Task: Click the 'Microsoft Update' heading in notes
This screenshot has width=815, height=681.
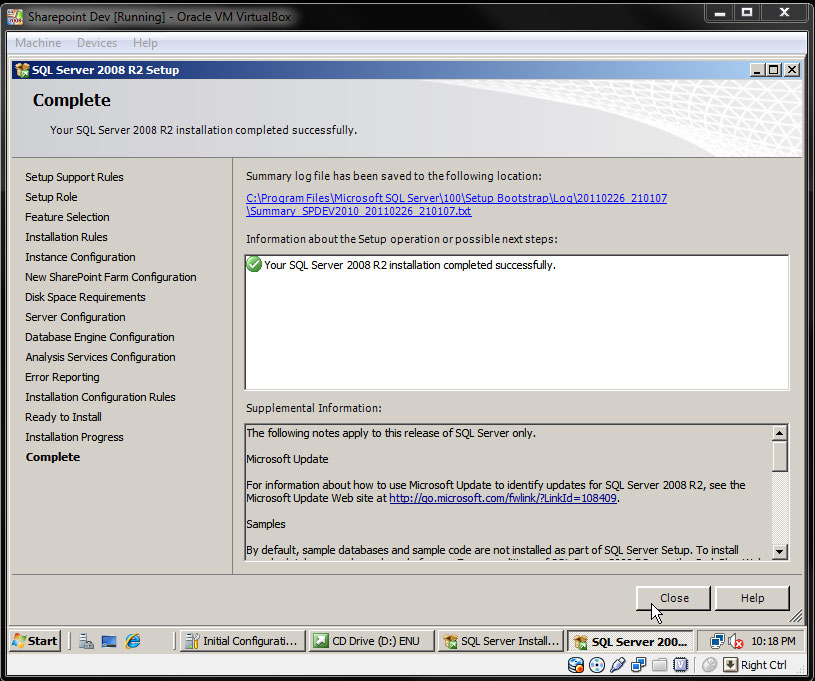Action: coord(287,459)
